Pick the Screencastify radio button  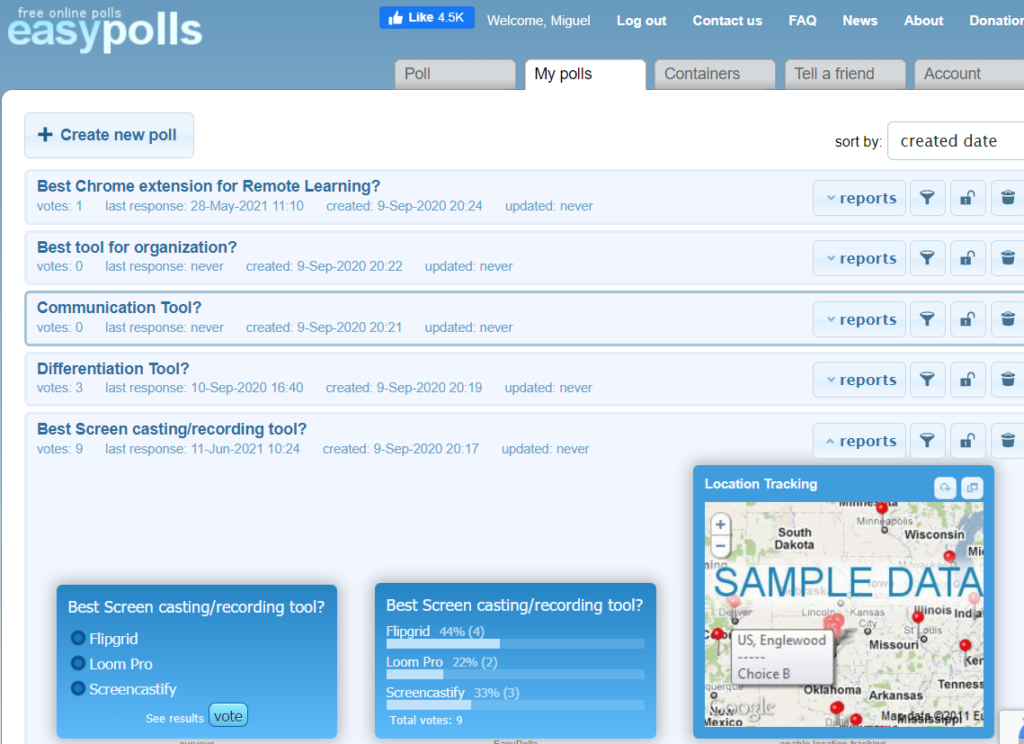(x=79, y=689)
